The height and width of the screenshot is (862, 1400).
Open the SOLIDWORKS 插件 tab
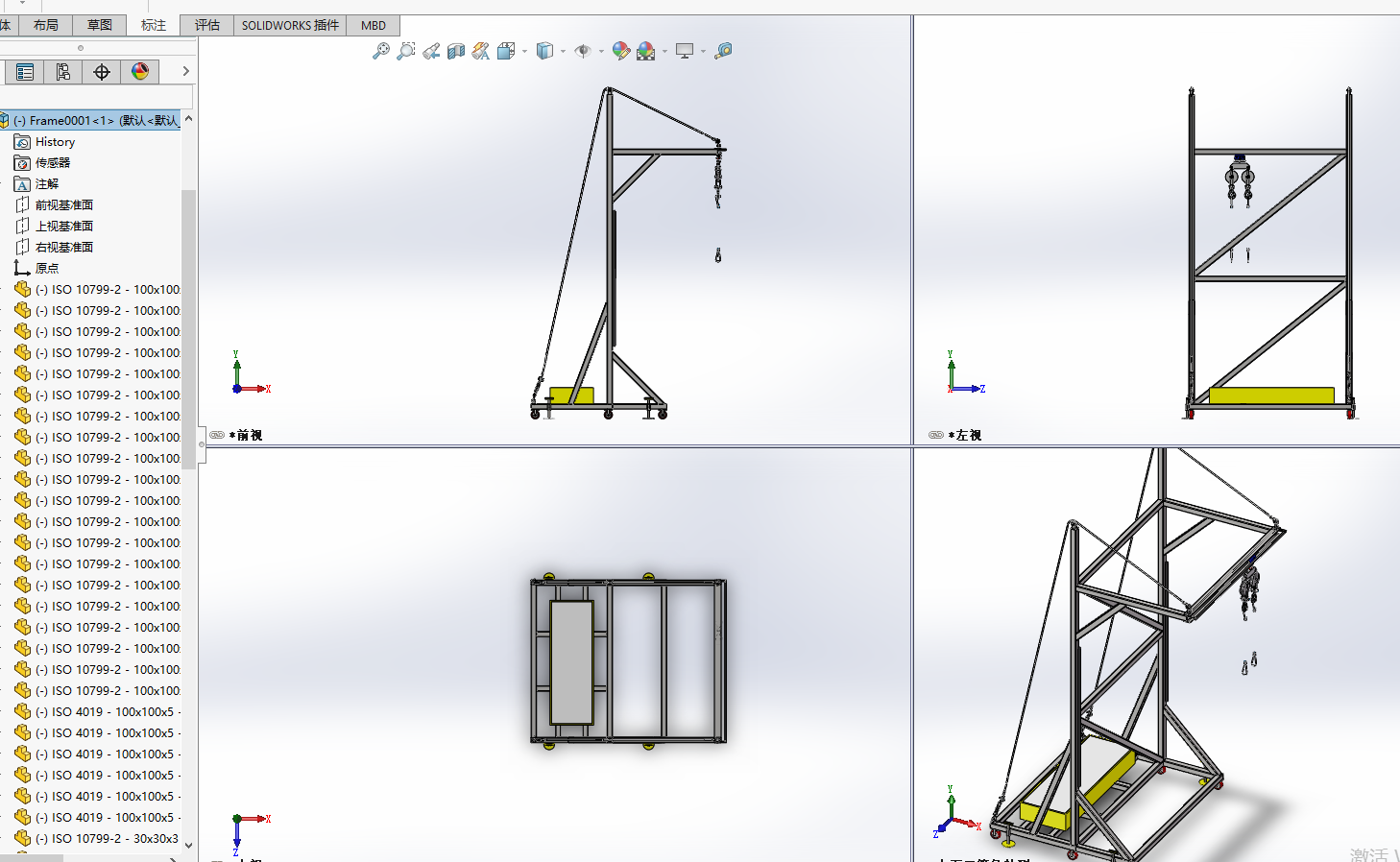tap(290, 25)
